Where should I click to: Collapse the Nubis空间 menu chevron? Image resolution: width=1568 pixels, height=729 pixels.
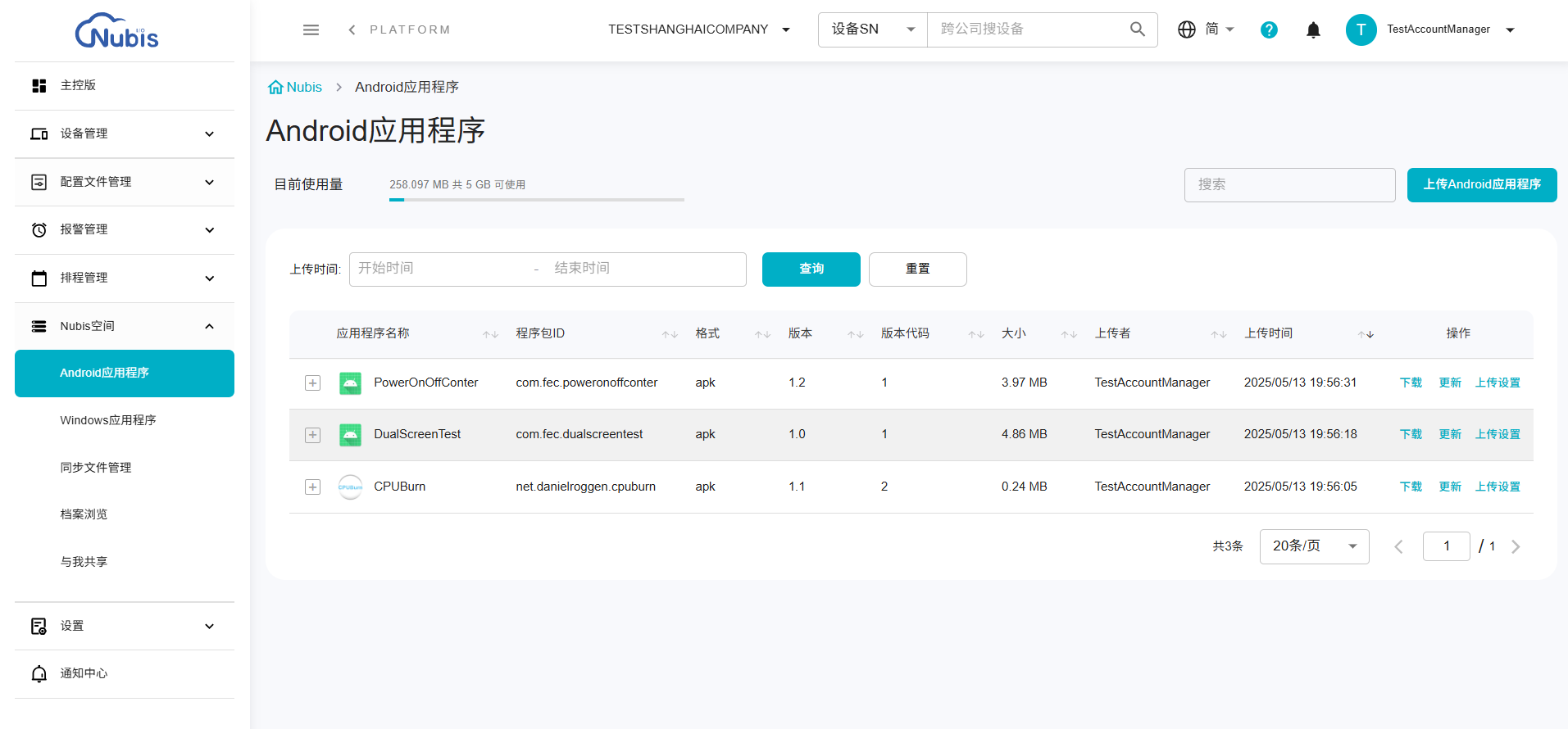(x=210, y=326)
